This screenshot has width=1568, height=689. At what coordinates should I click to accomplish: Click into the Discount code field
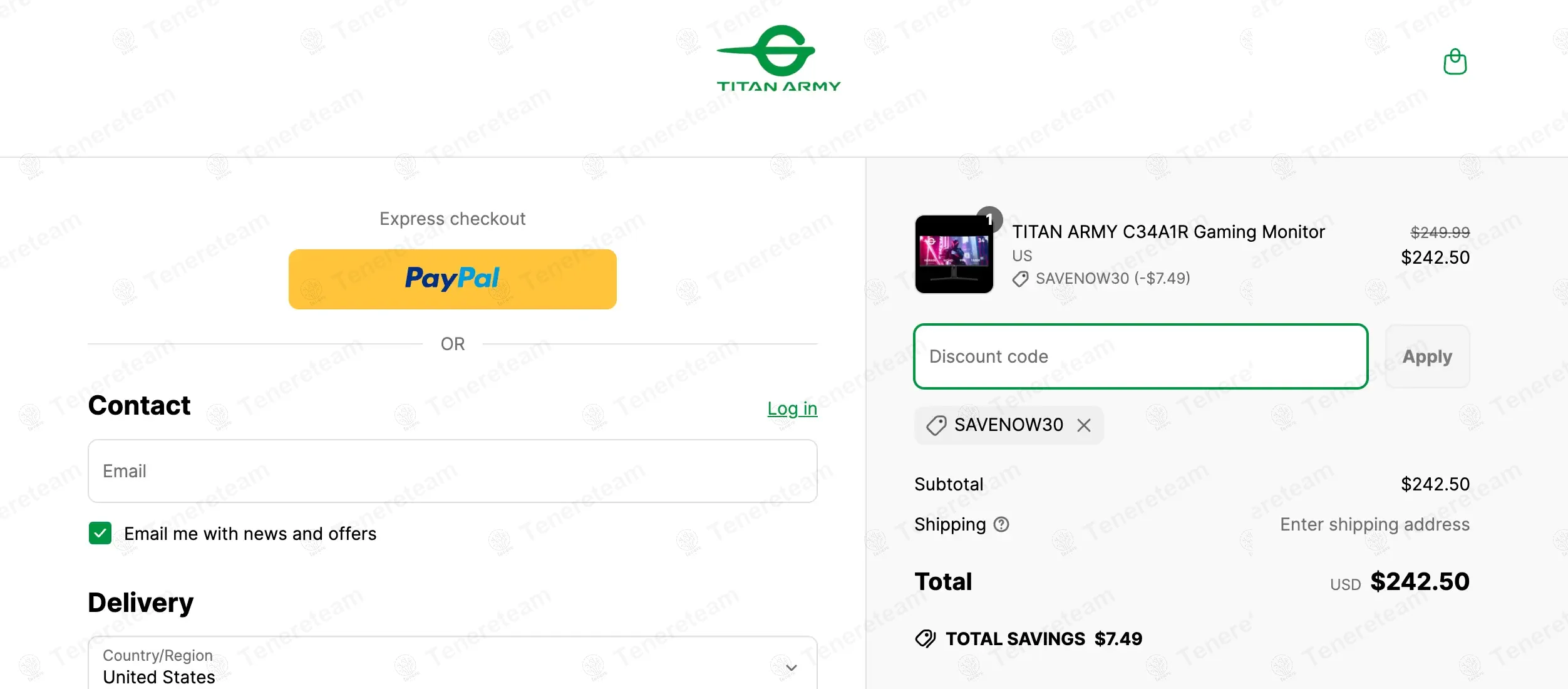[x=1140, y=356]
